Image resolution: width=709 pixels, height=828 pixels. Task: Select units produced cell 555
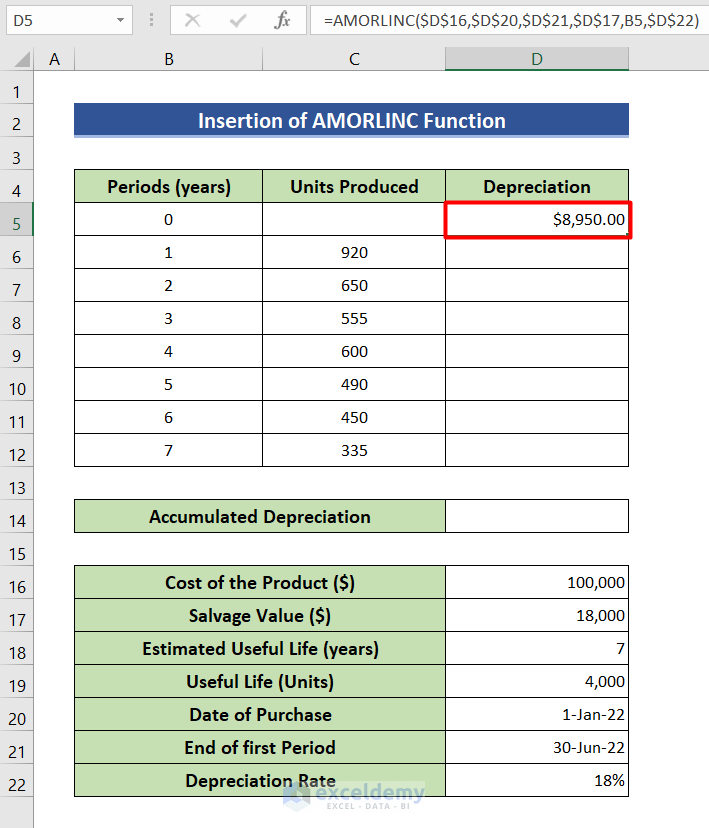(354, 318)
